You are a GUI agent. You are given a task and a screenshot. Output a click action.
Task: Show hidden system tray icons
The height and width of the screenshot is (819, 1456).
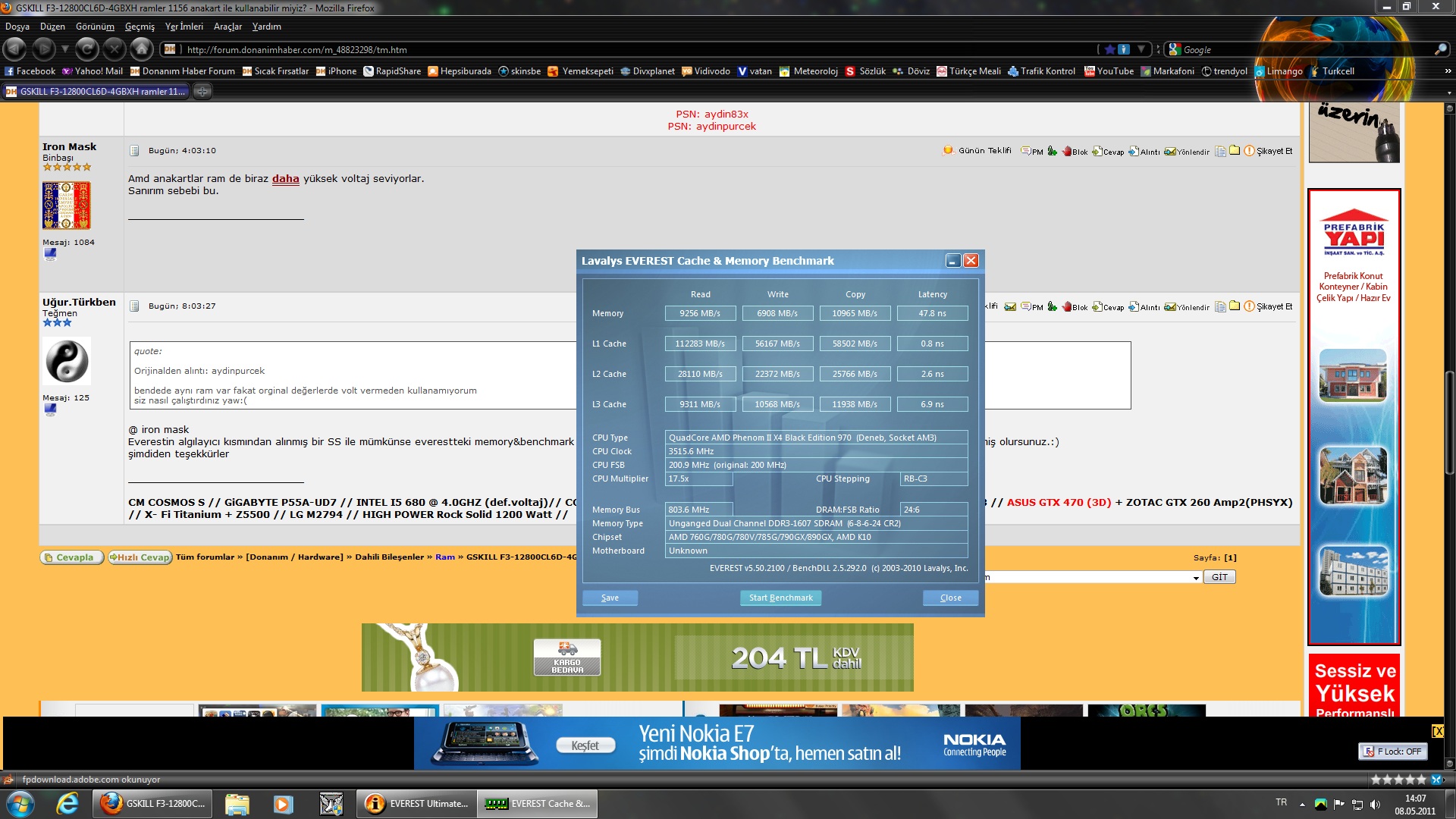1302,804
